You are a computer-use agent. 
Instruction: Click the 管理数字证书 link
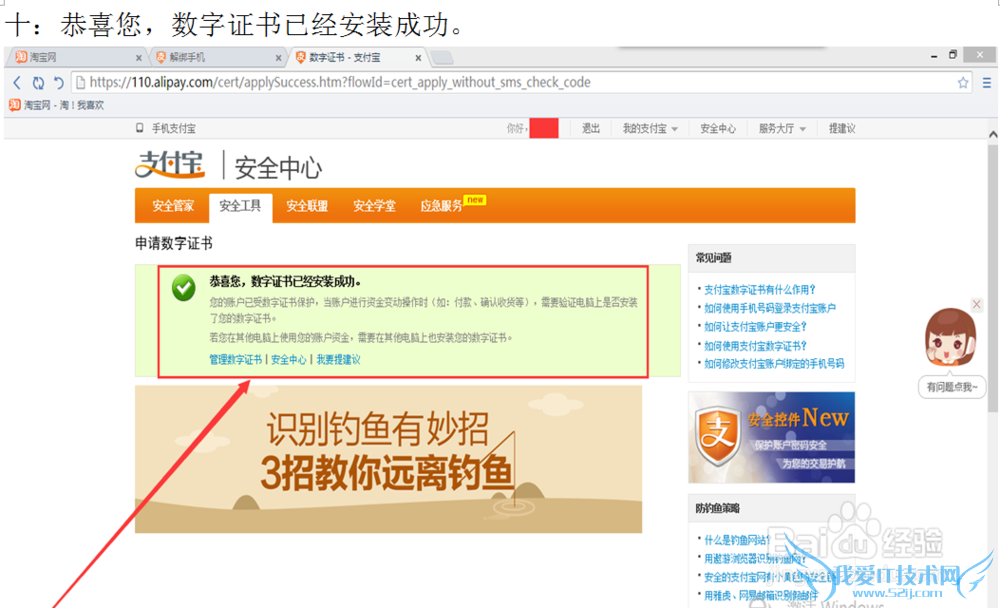[235, 359]
